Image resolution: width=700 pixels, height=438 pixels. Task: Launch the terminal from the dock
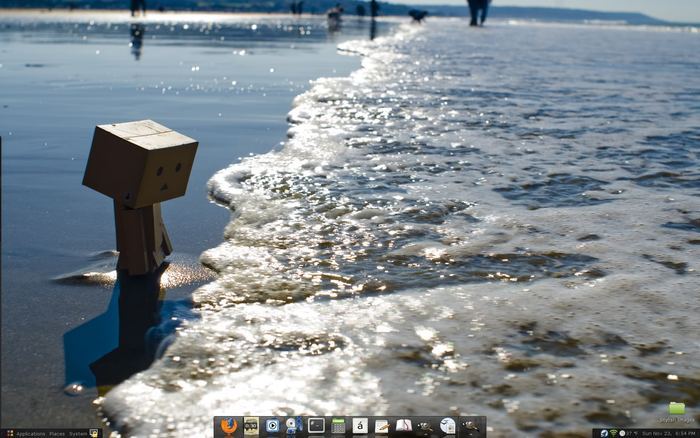(x=316, y=426)
